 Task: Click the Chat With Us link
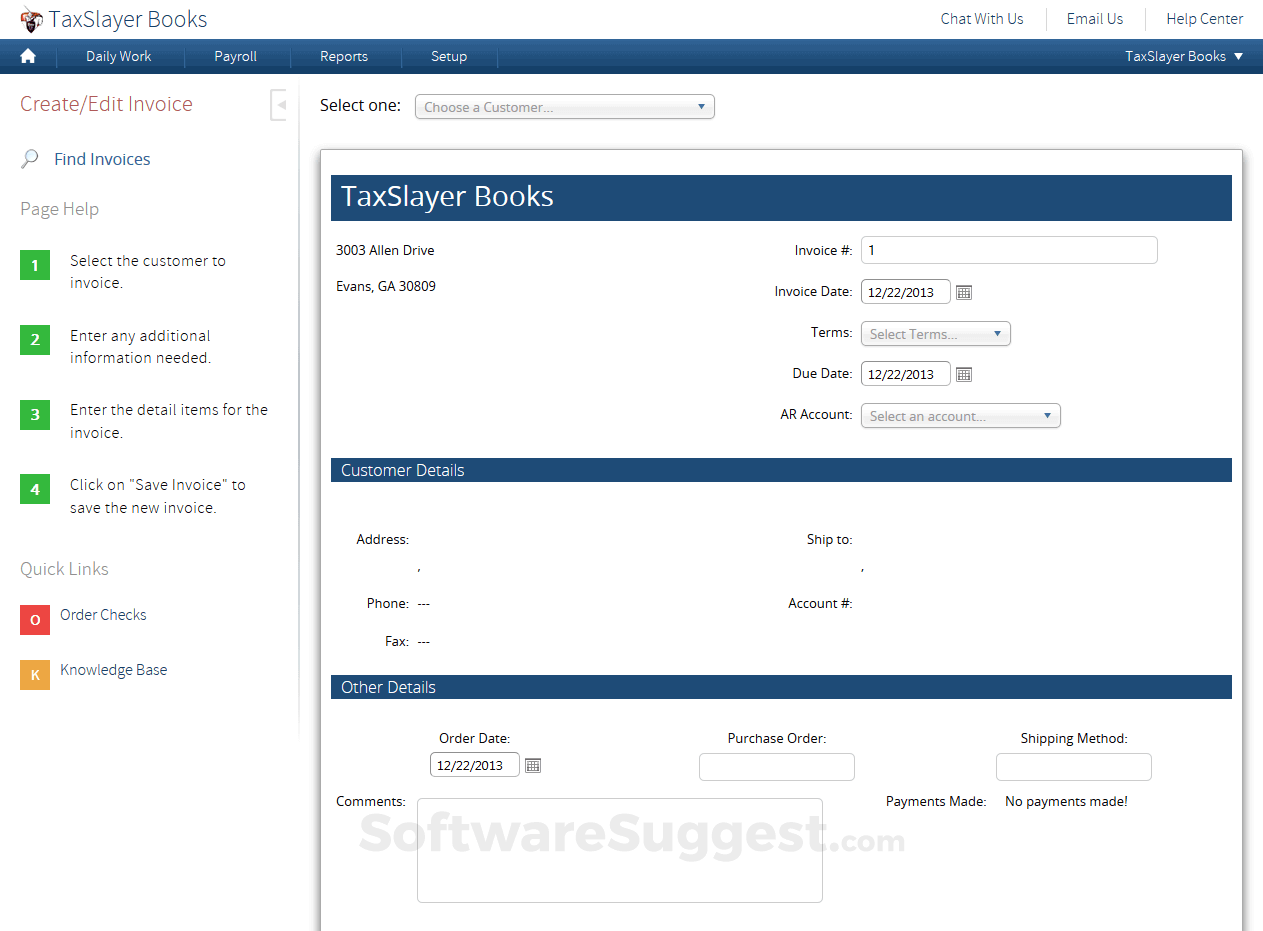point(981,18)
